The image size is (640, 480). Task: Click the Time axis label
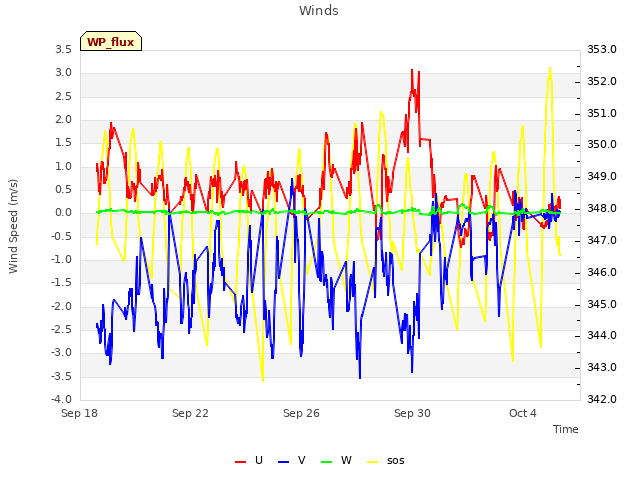click(566, 429)
